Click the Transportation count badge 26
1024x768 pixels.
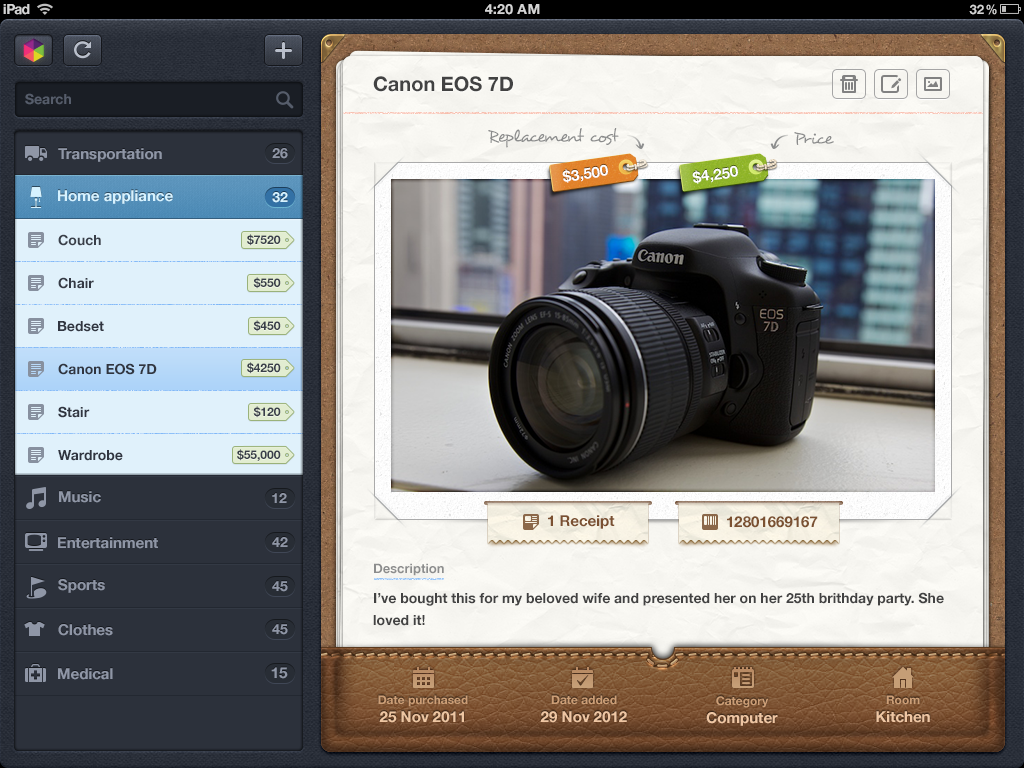click(280, 153)
